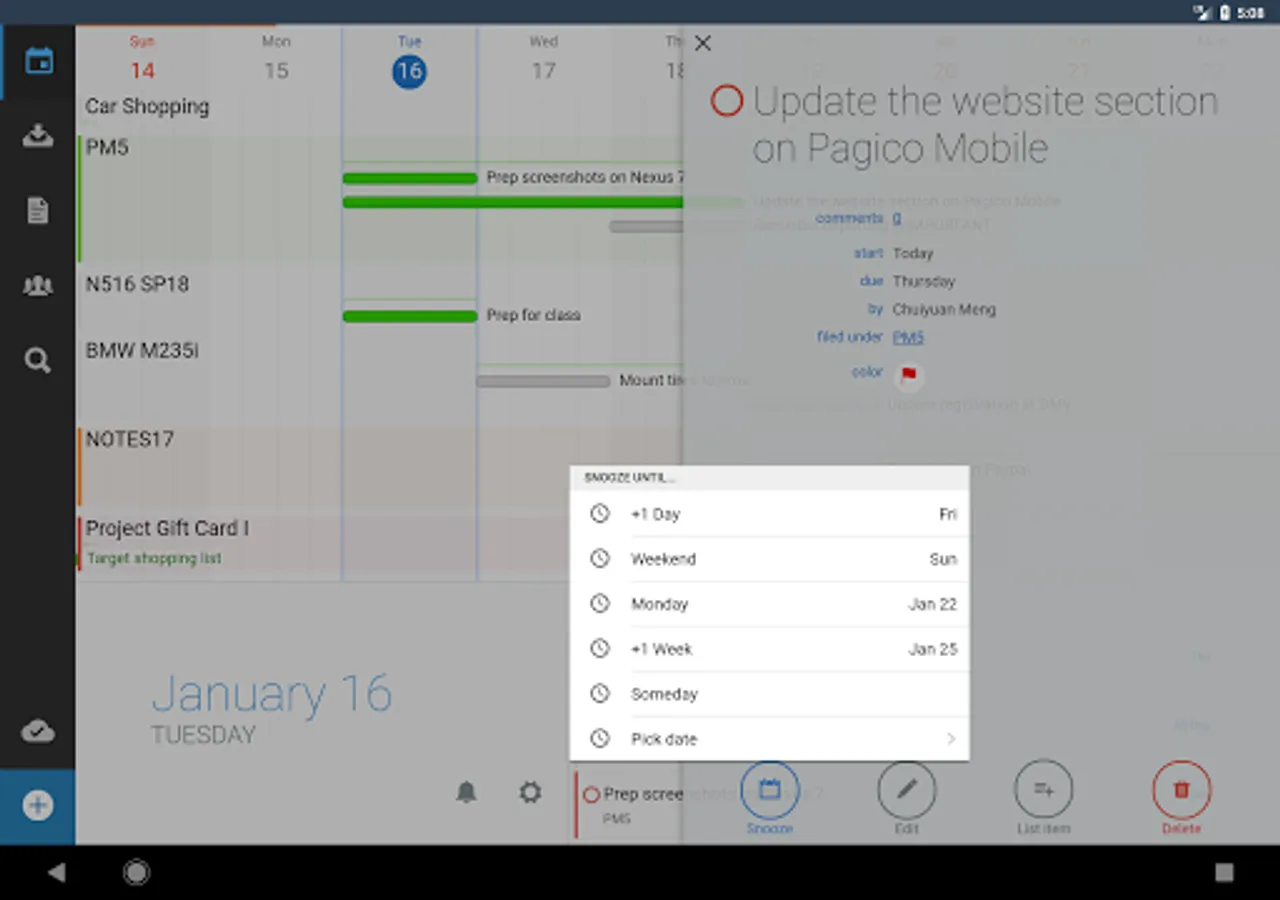The image size is (1280, 900).
Task: Open notifications bell icon
Action: click(466, 793)
